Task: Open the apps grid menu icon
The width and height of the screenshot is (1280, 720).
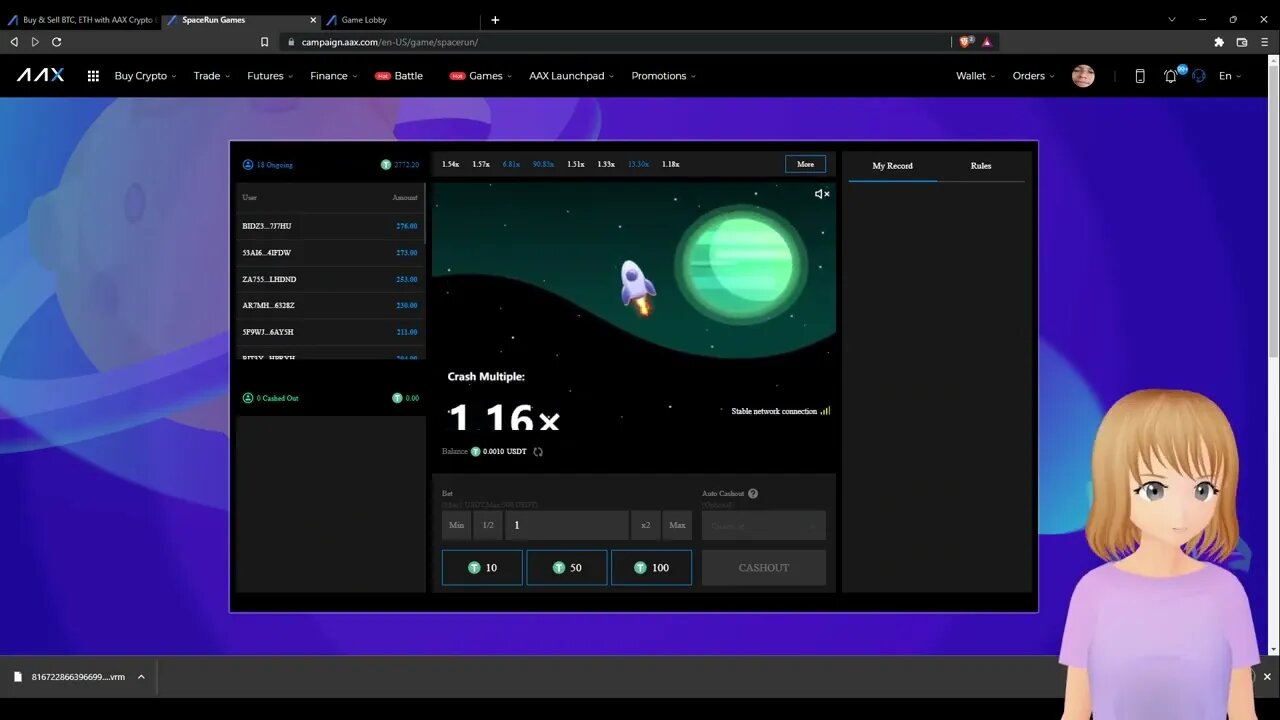Action: [93, 76]
